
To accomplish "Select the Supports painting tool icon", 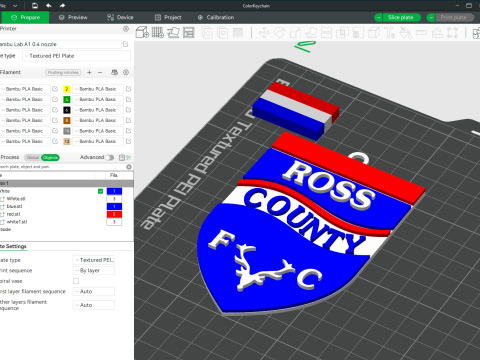I will [358, 33].
